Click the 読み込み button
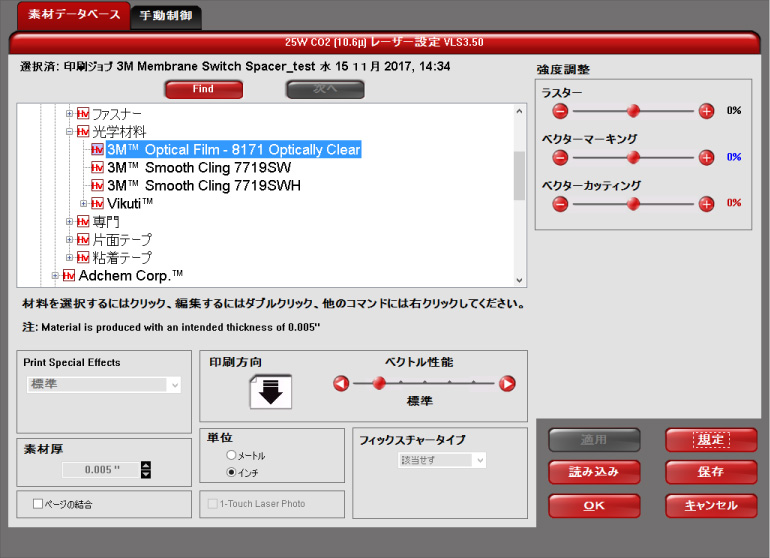 click(594, 472)
